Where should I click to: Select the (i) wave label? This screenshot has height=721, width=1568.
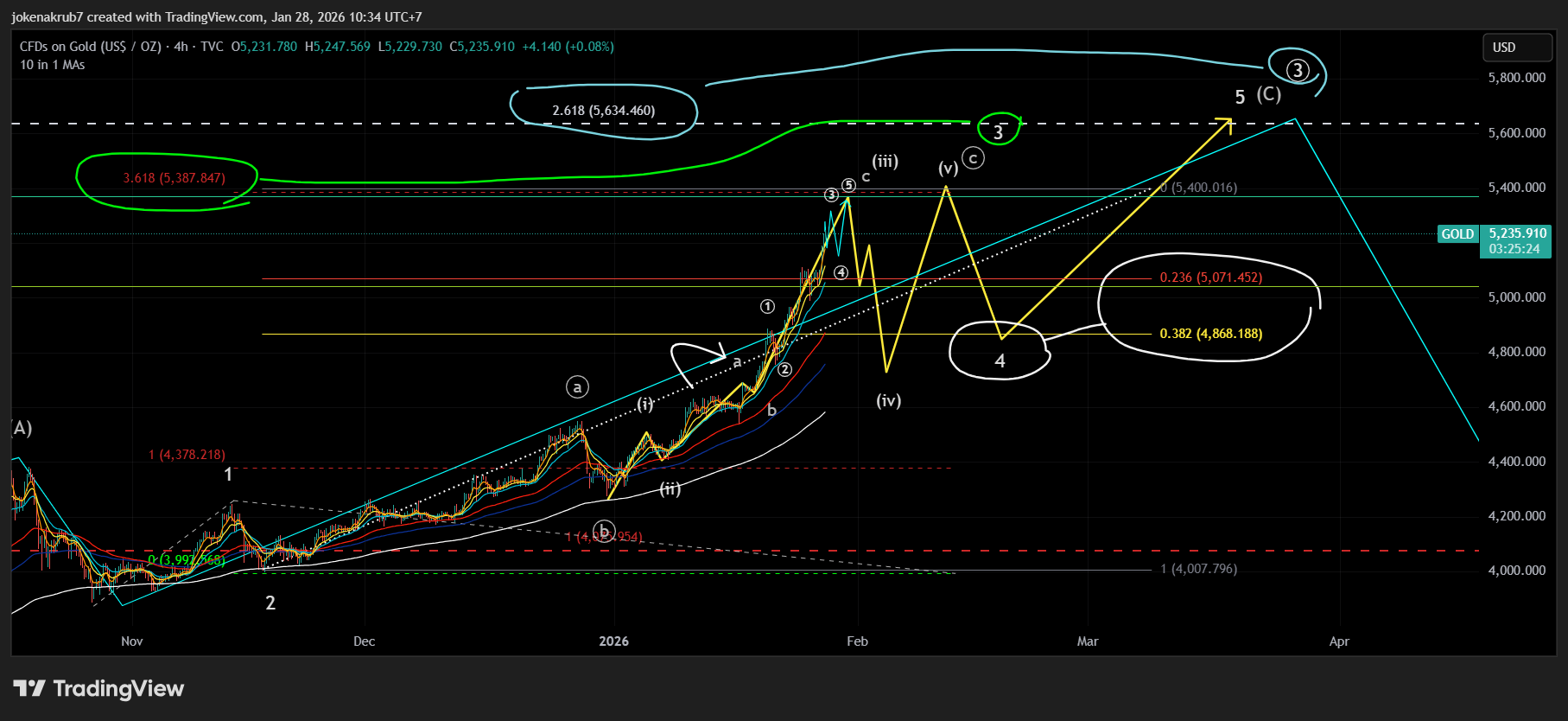click(x=645, y=405)
